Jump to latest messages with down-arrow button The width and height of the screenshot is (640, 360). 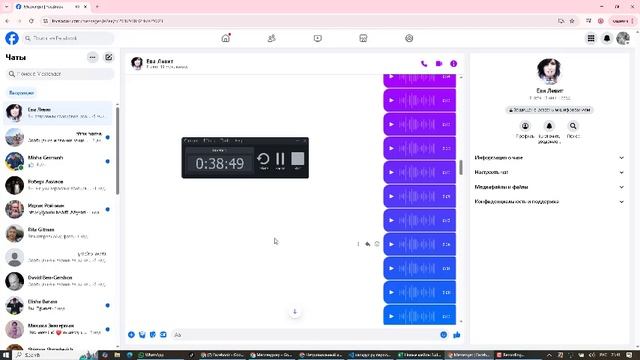(x=295, y=312)
